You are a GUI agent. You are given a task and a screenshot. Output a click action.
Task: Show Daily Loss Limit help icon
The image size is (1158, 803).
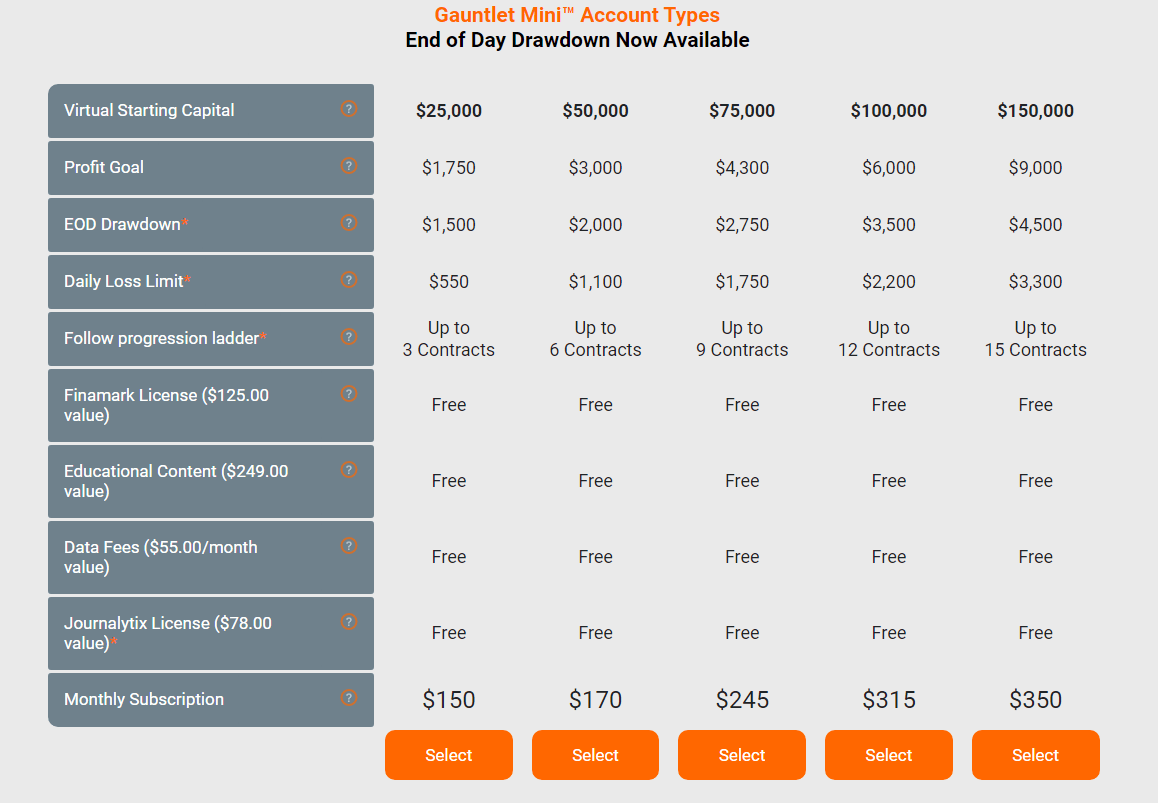[349, 279]
